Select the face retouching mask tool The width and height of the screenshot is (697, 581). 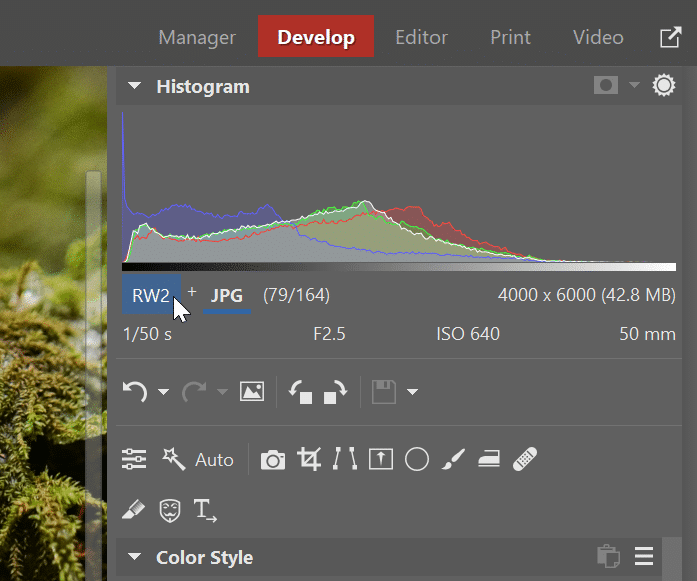click(170, 510)
